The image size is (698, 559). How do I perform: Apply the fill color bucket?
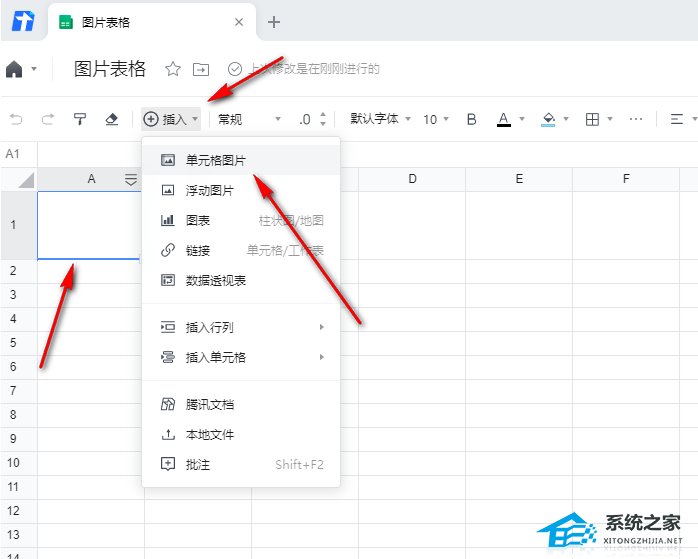click(548, 119)
